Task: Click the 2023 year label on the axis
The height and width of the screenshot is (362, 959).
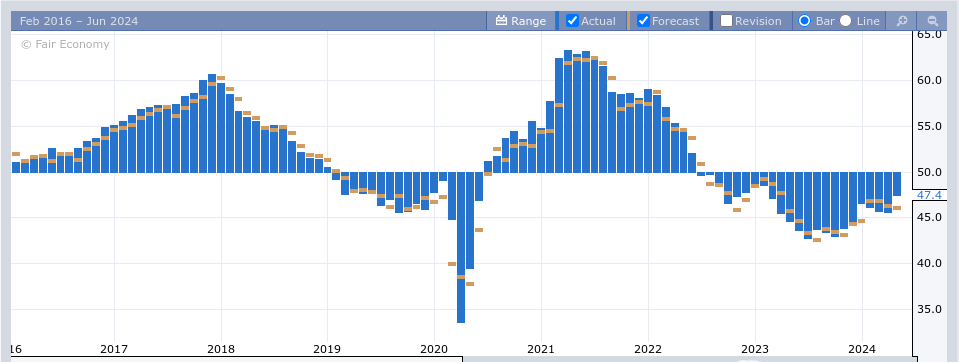Action: [754, 349]
